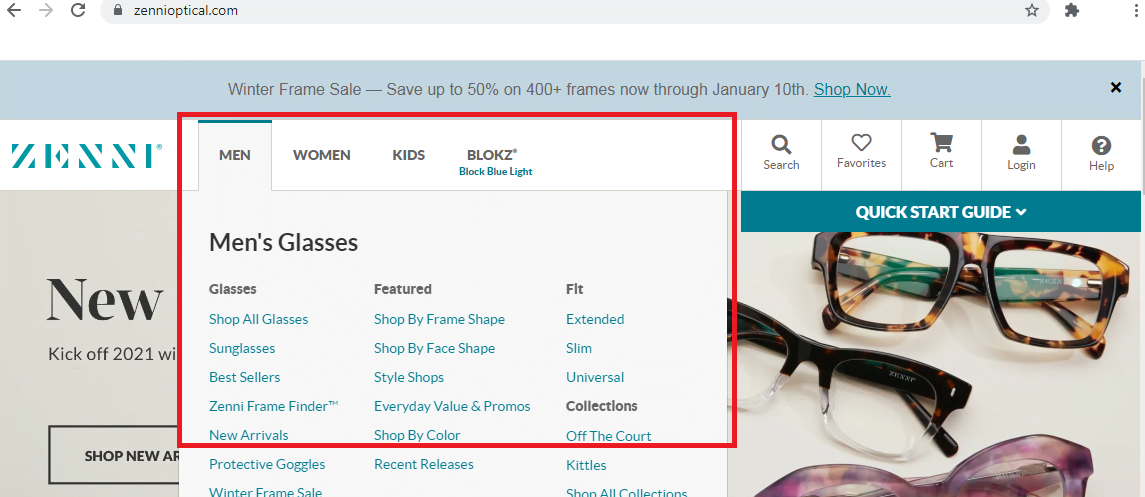The height and width of the screenshot is (497, 1145).
Task: Reload the page with refresh icon
Action: click(78, 10)
